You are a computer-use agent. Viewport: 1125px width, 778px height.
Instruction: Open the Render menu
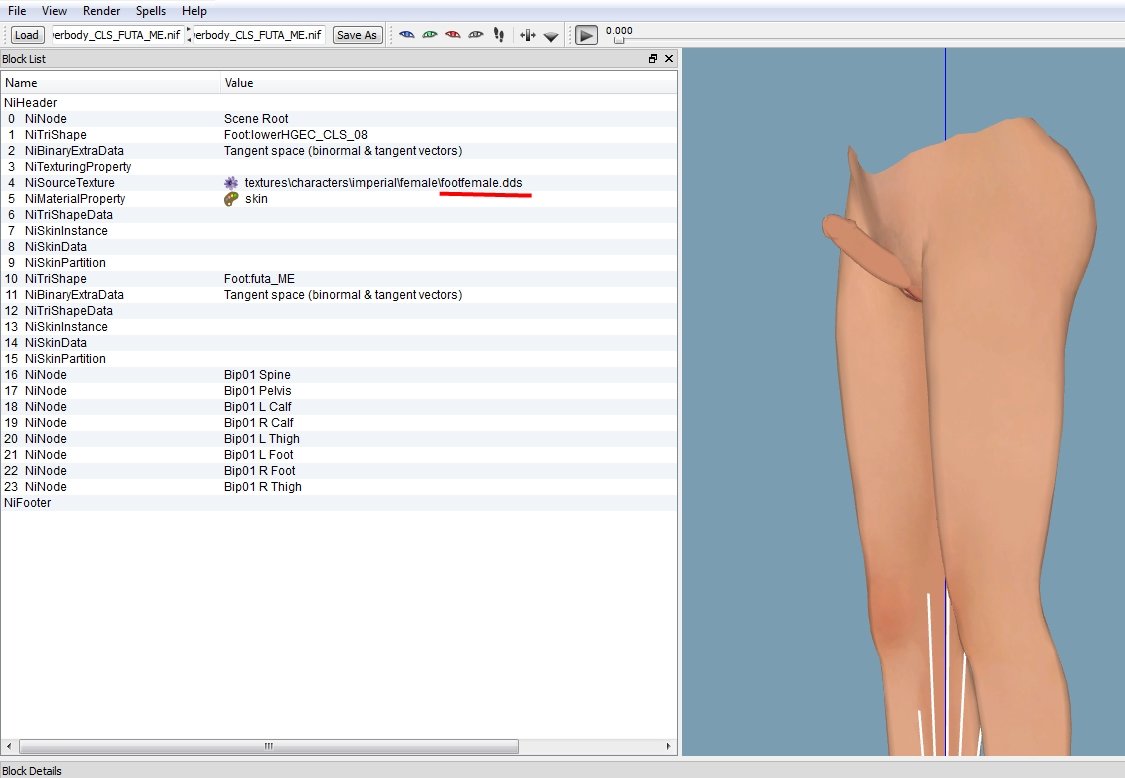coord(102,11)
